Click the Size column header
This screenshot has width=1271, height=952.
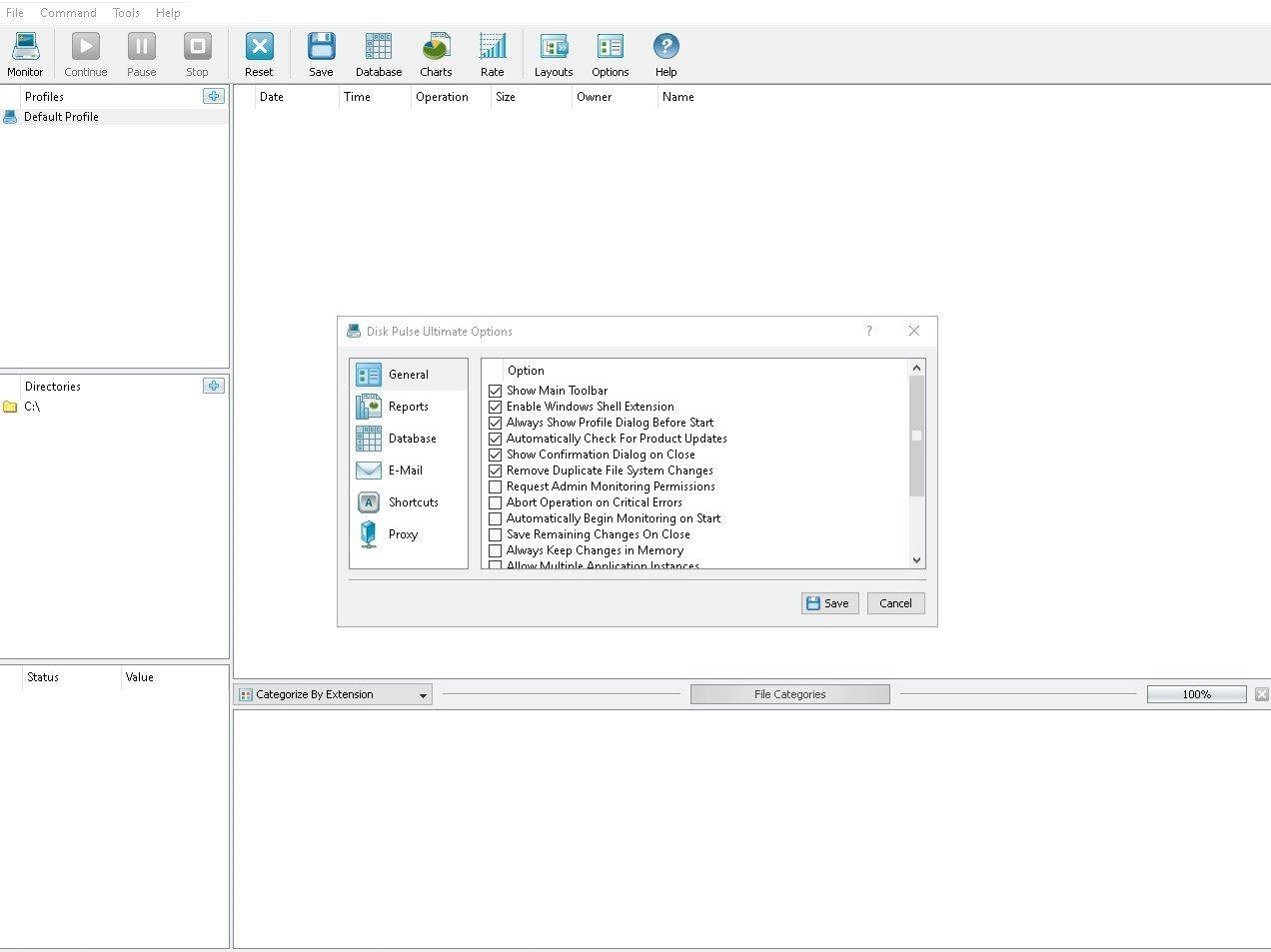pos(532,97)
